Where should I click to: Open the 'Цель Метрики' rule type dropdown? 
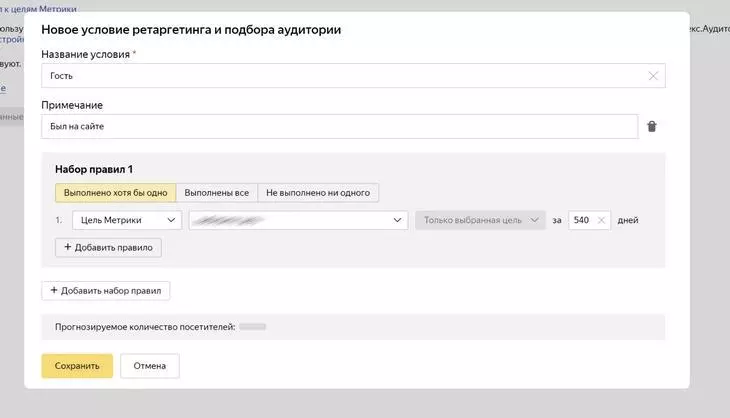[127, 220]
